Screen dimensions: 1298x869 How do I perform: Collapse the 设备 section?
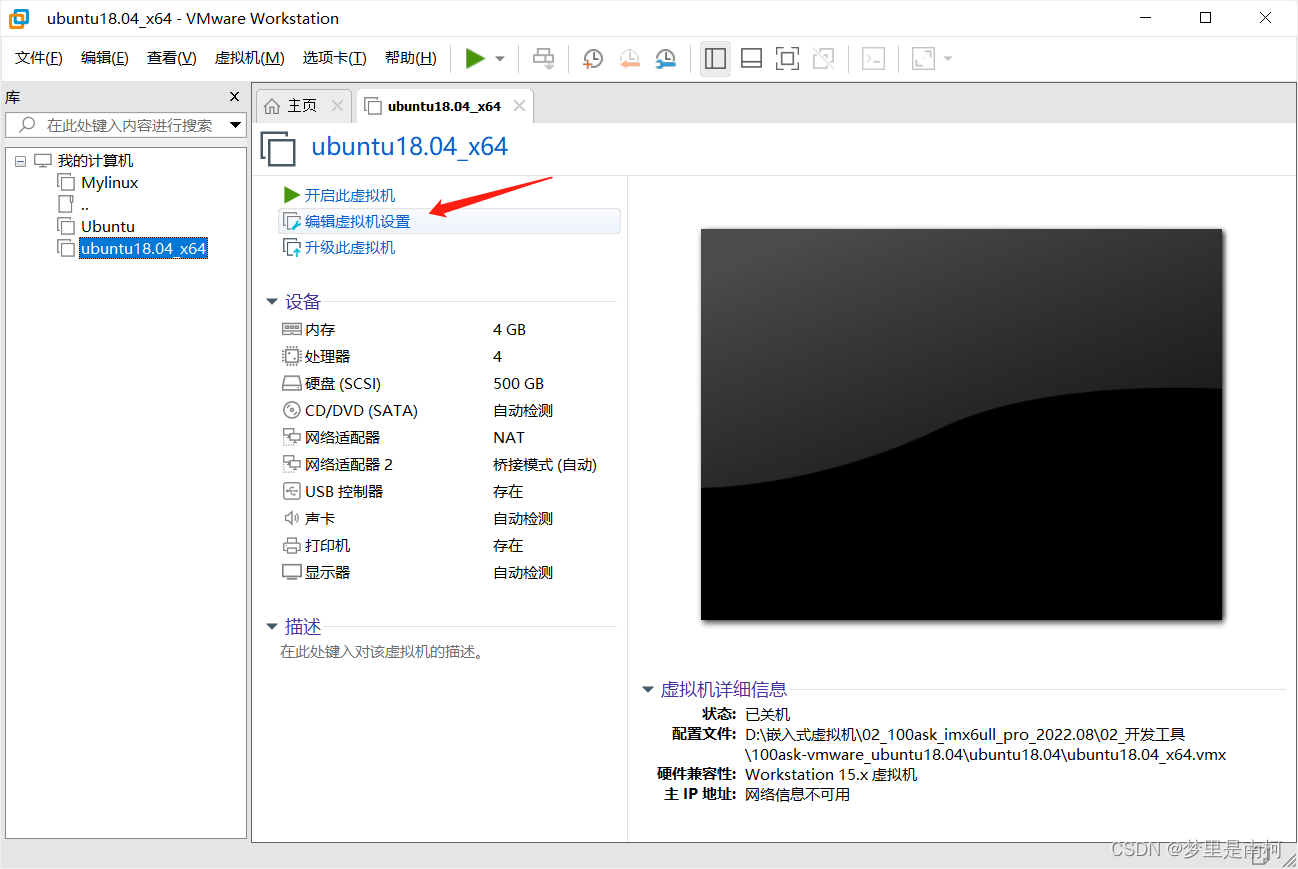[272, 302]
